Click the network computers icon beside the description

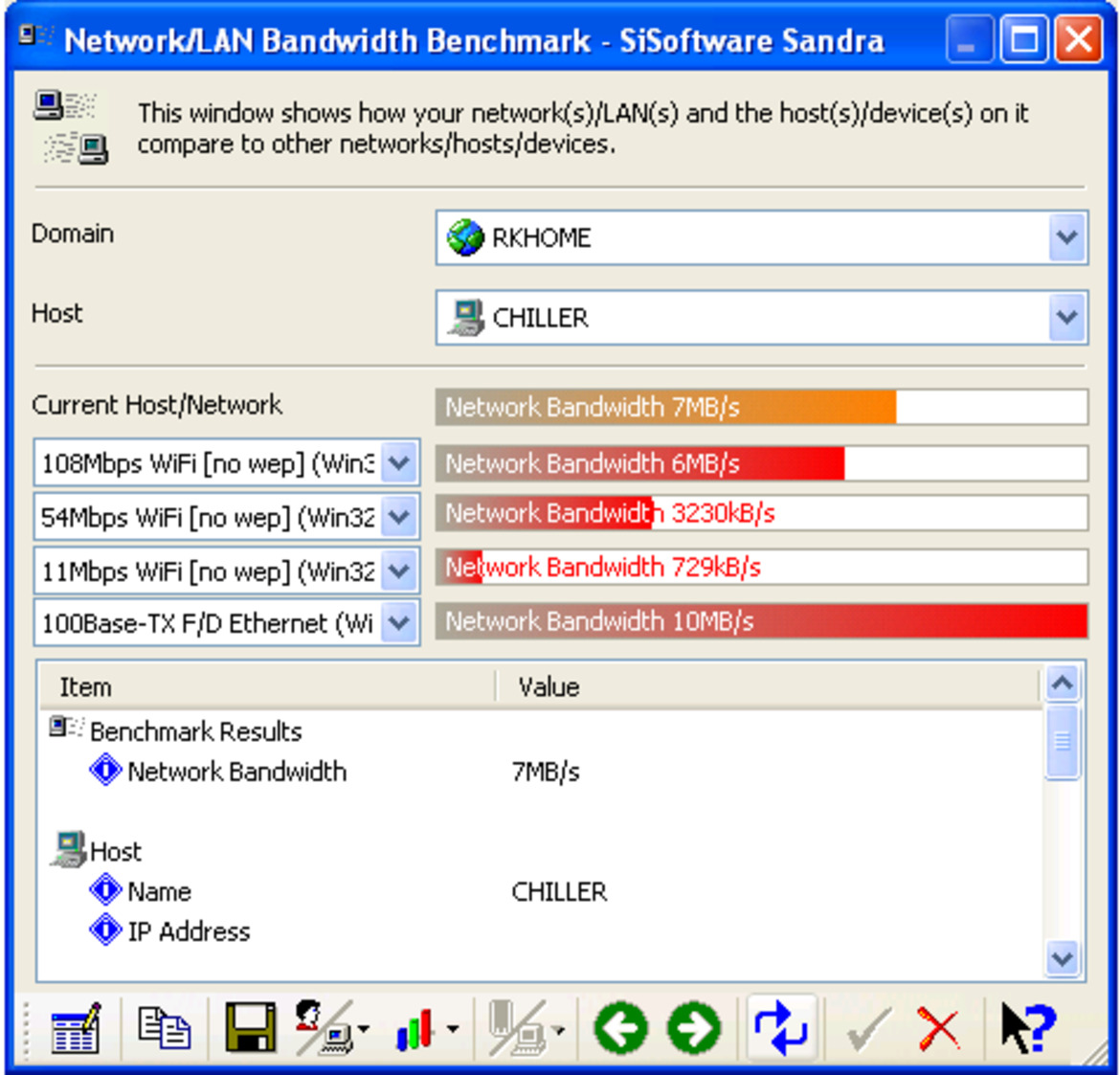click(71, 128)
